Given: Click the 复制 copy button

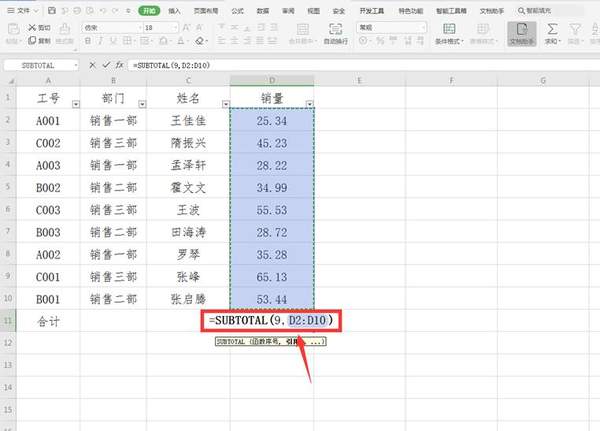Looking at the screenshot, I should [x=38, y=42].
